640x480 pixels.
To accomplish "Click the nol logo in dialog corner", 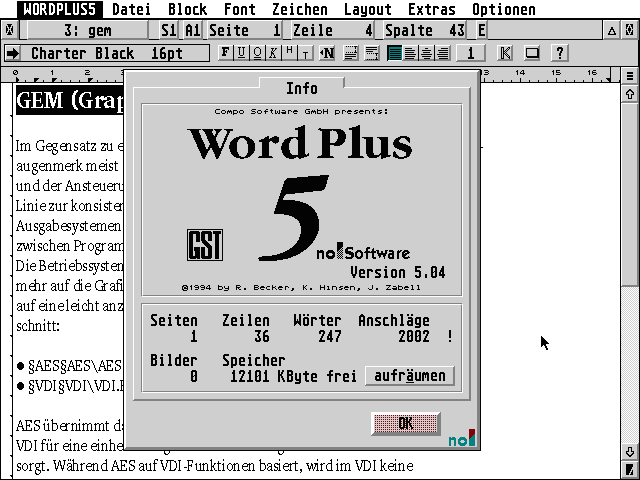I will coord(462,438).
